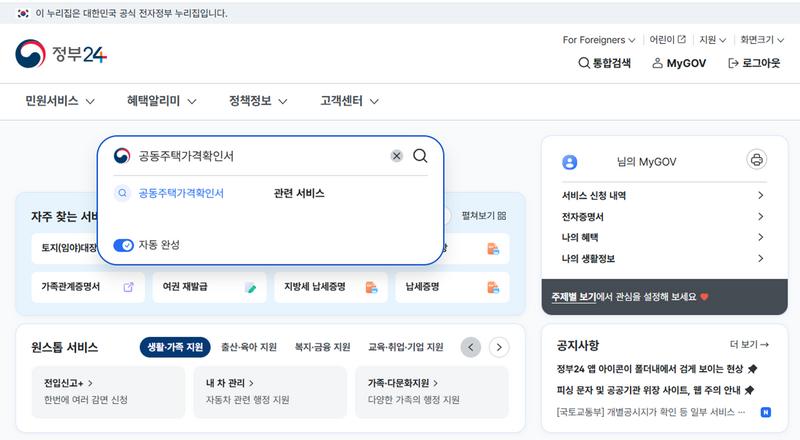The width and height of the screenshot is (800, 440).
Task: Clear the search text with X icon
Action: pyautogui.click(x=397, y=156)
